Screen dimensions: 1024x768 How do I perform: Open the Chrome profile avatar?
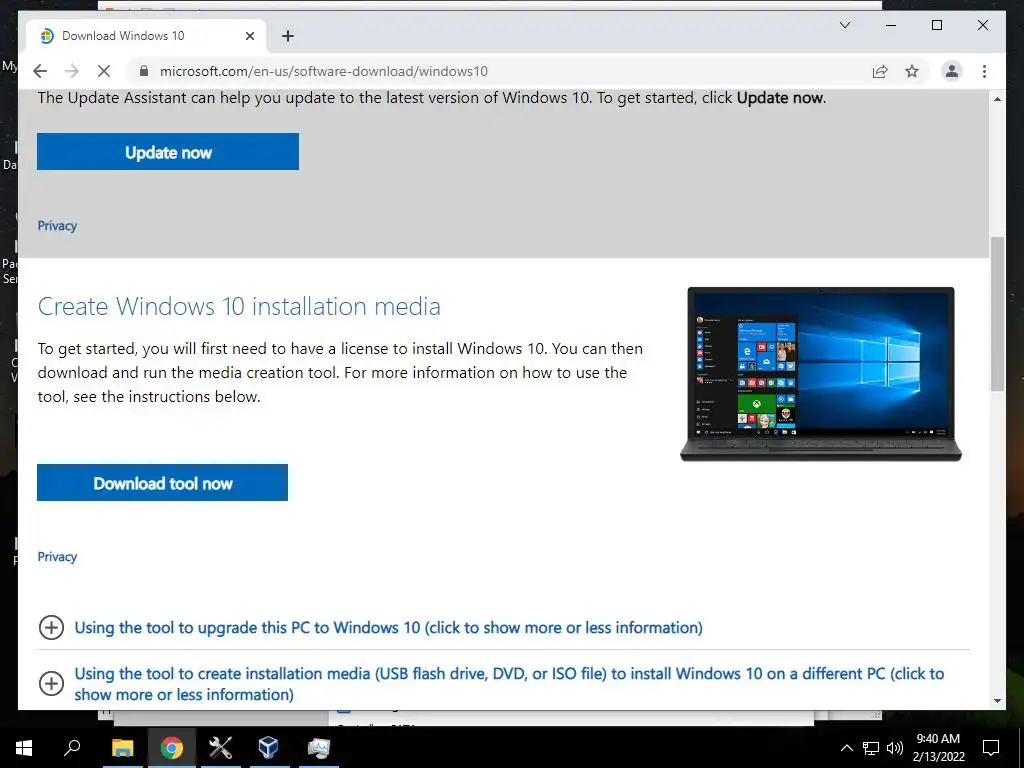pos(952,71)
